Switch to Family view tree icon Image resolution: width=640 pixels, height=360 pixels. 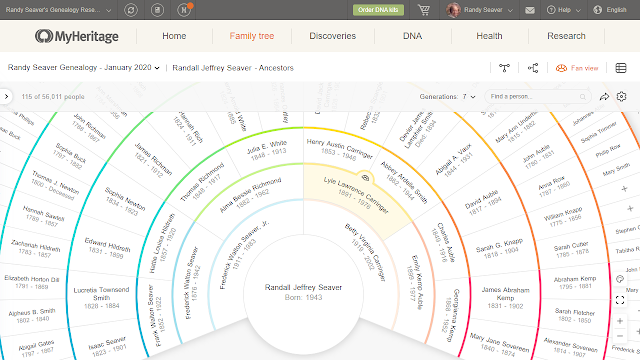504,68
